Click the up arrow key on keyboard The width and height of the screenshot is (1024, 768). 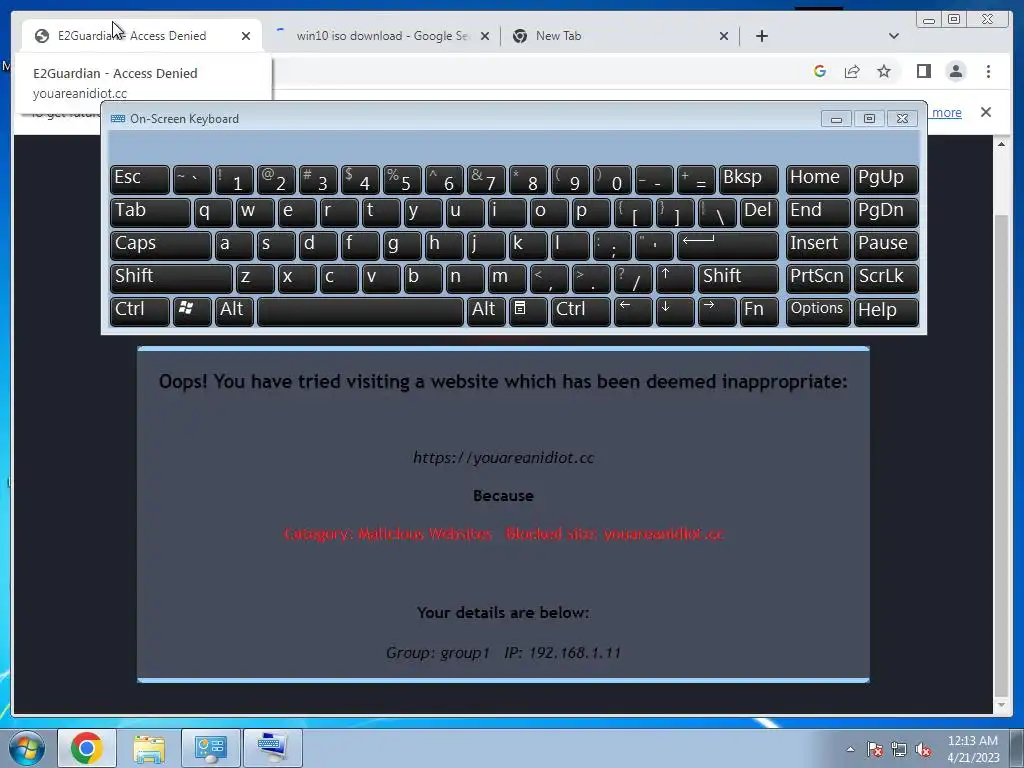[675, 277]
